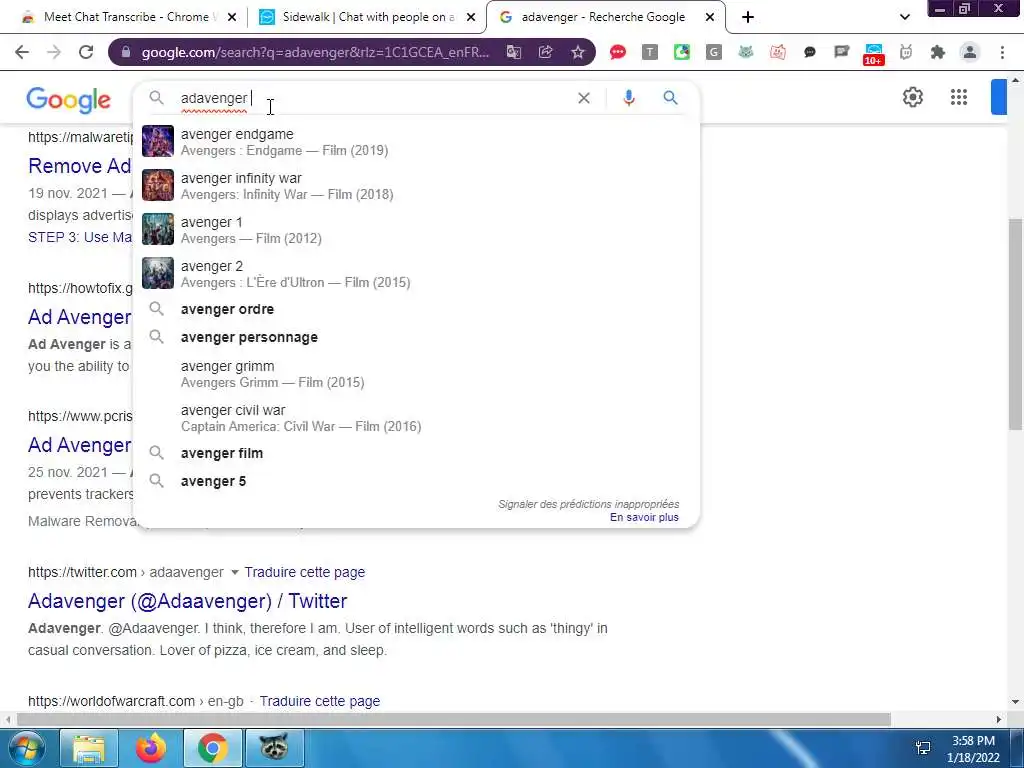Screen dimensions: 1024x768
Task: Pick the avenger ordre suggestion
Action: click(416, 309)
